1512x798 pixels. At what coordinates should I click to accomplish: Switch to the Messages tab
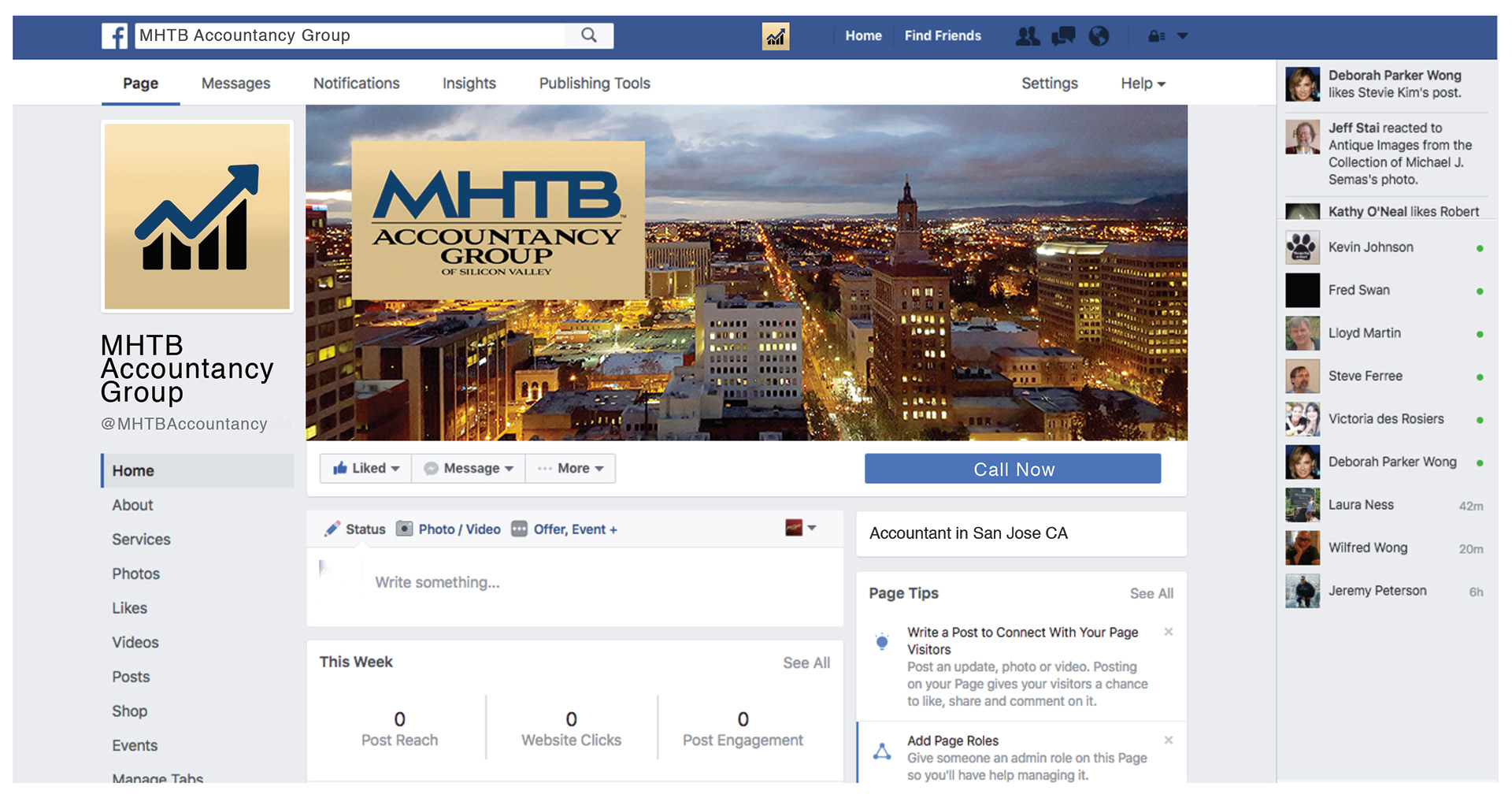[x=235, y=84]
